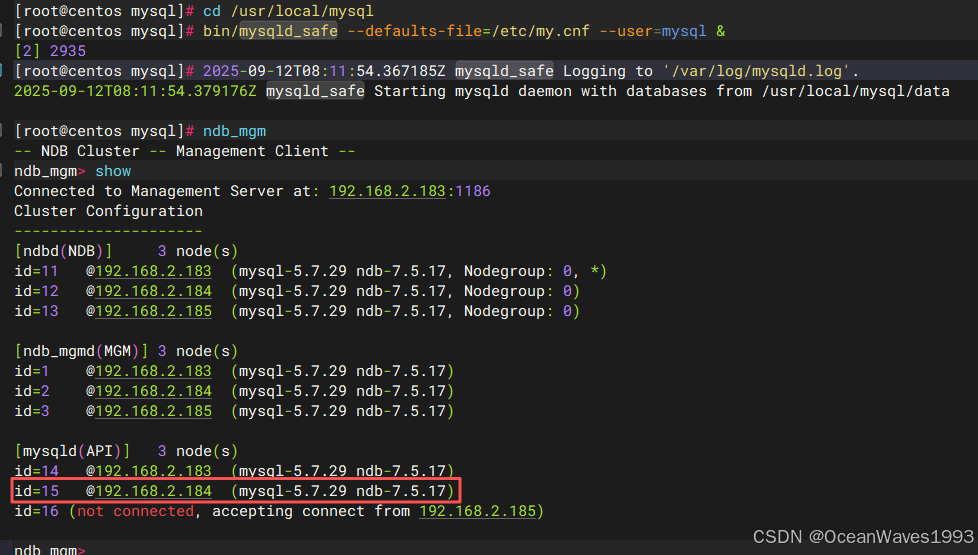Open the 192.168.2.183 link in id=1 row
The width and height of the screenshot is (978, 555).
pyautogui.click(x=153, y=371)
